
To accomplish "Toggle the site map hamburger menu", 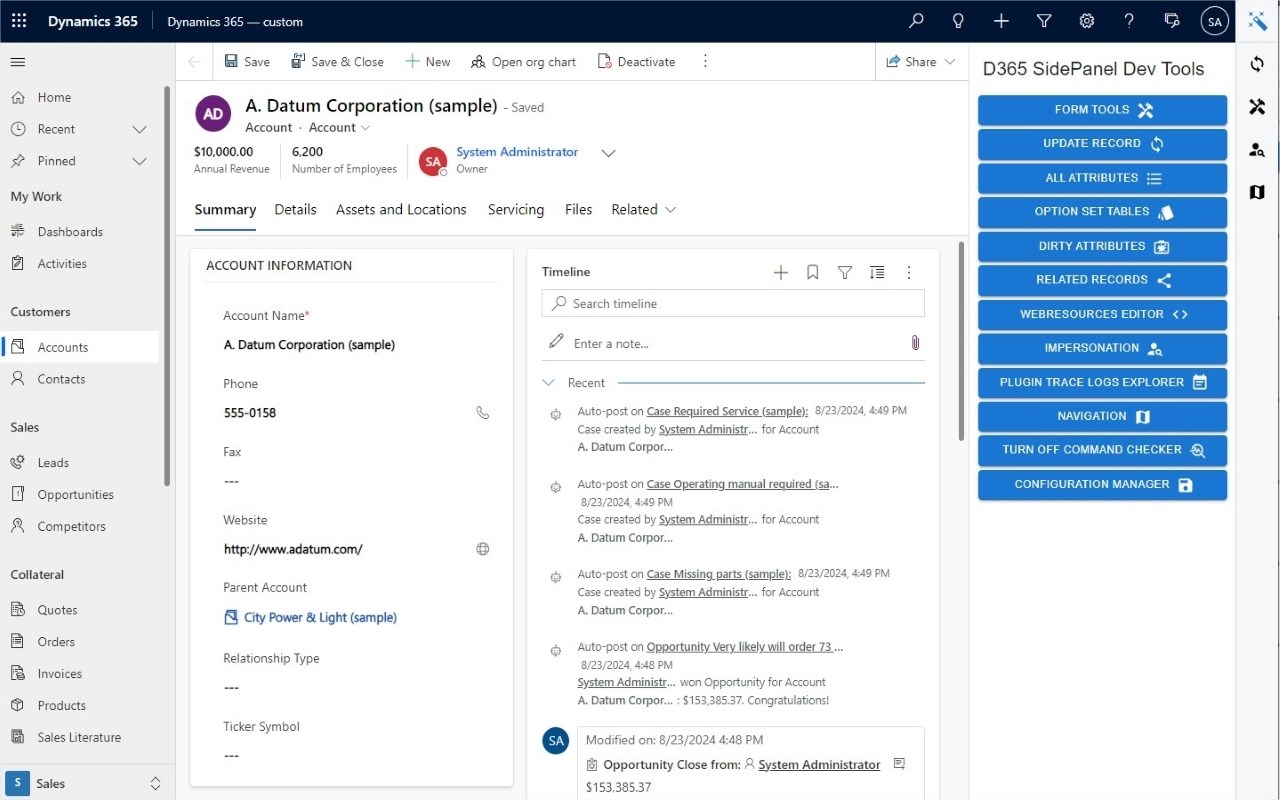I will click(x=17, y=62).
